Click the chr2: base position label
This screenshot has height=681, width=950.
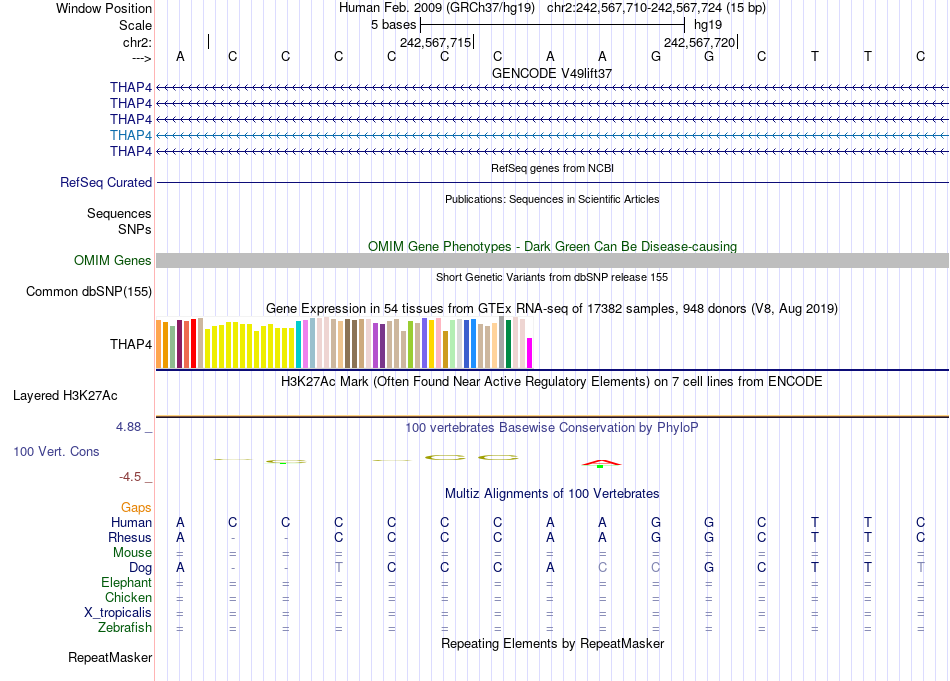[137, 42]
